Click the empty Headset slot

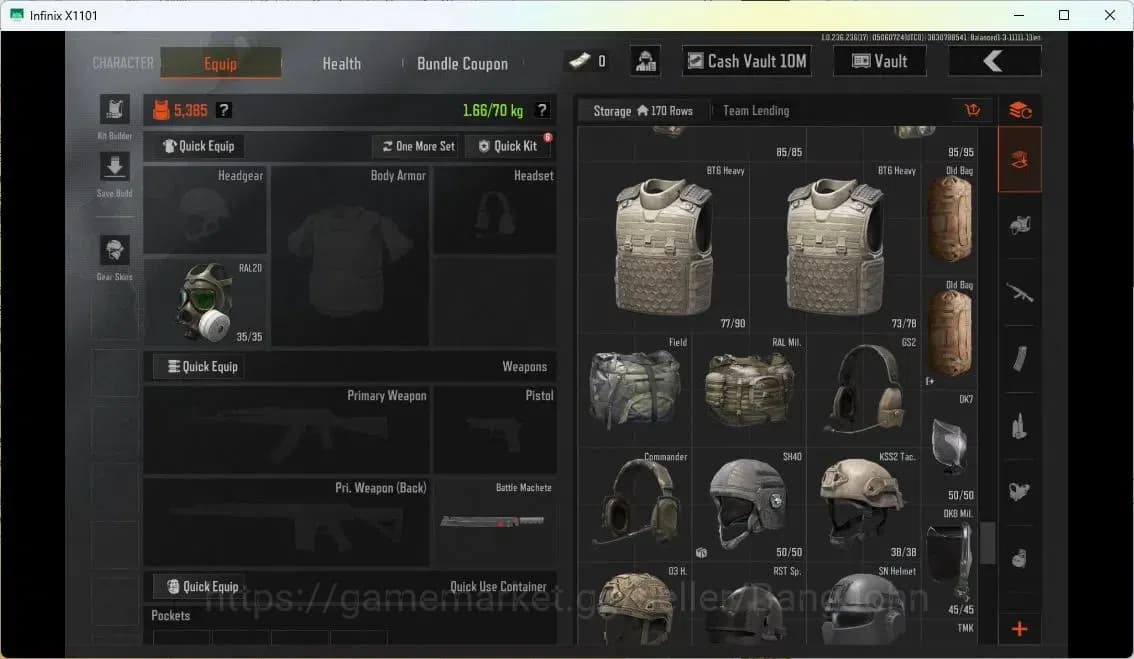coord(495,210)
